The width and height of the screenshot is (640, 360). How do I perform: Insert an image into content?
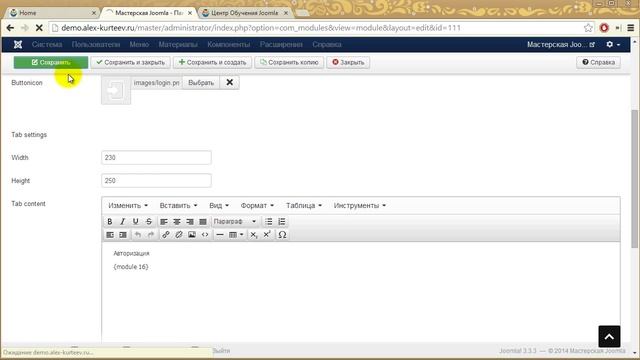point(192,235)
